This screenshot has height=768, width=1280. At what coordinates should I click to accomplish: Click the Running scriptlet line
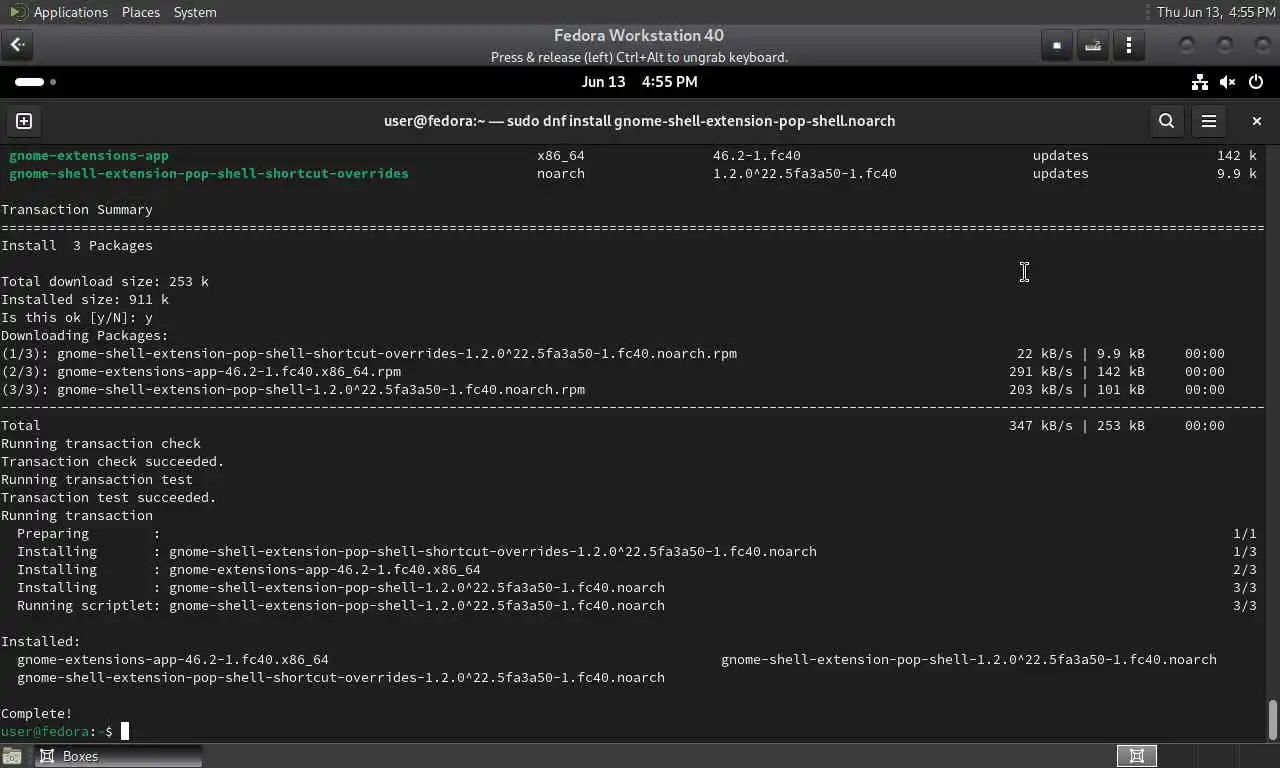coord(636,605)
